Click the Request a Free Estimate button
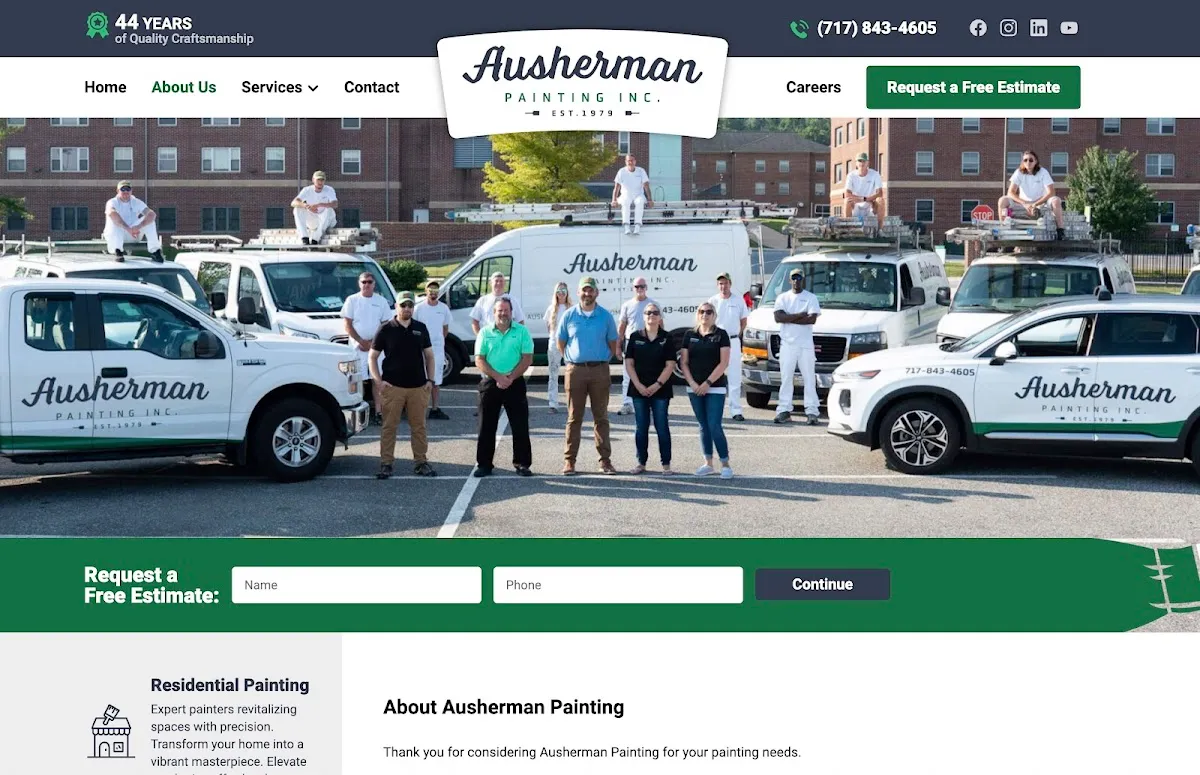 pos(973,87)
